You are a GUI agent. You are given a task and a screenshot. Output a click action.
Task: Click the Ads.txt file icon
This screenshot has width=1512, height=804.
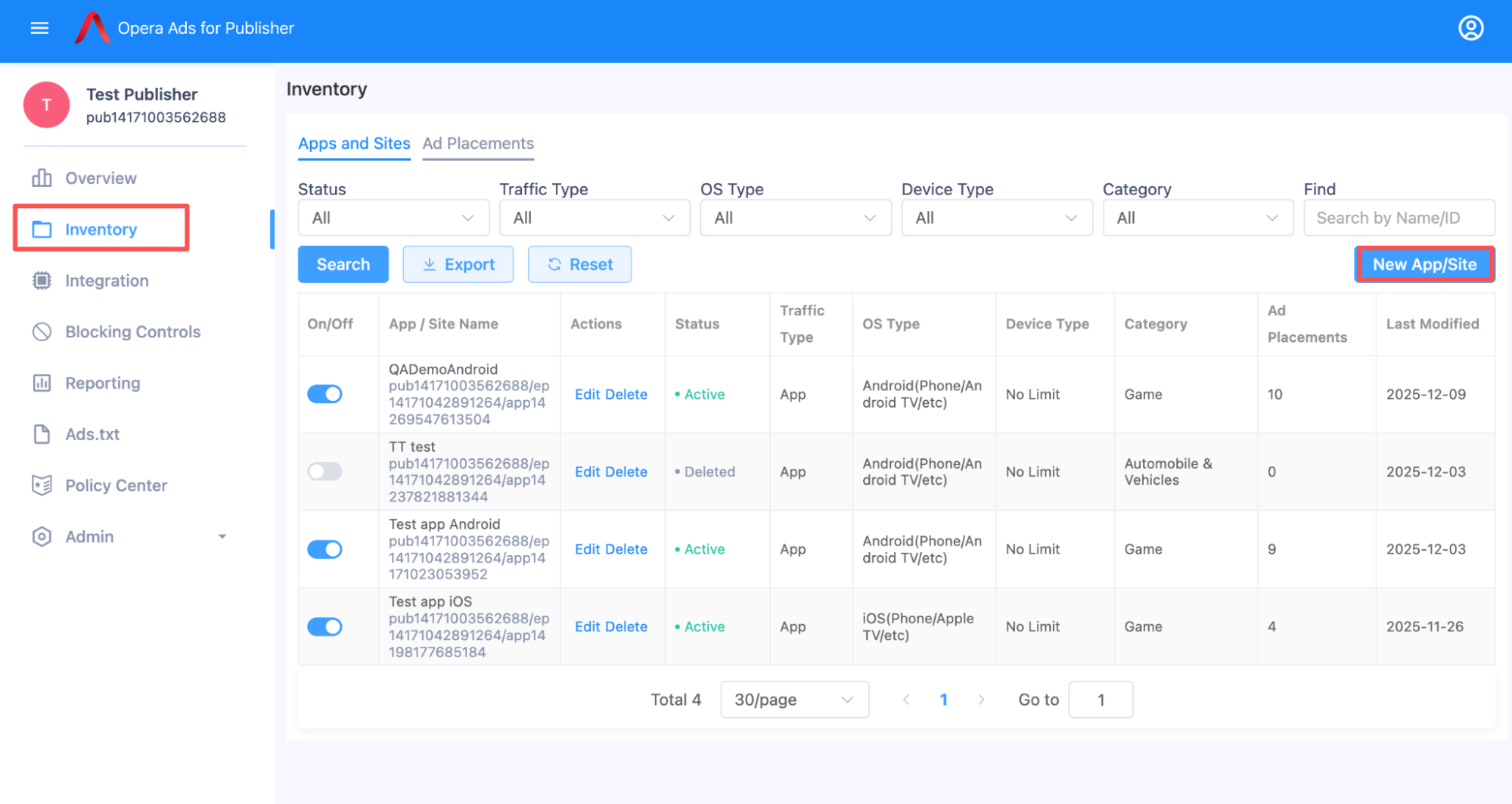click(42, 434)
